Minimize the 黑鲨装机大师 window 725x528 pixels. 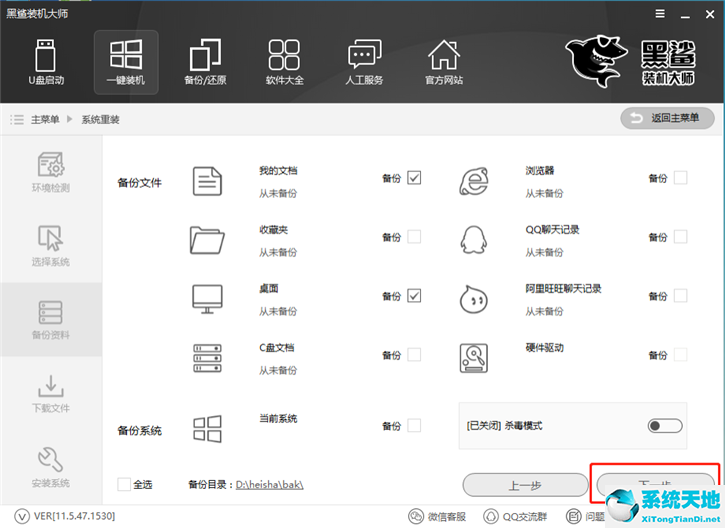tap(685, 15)
